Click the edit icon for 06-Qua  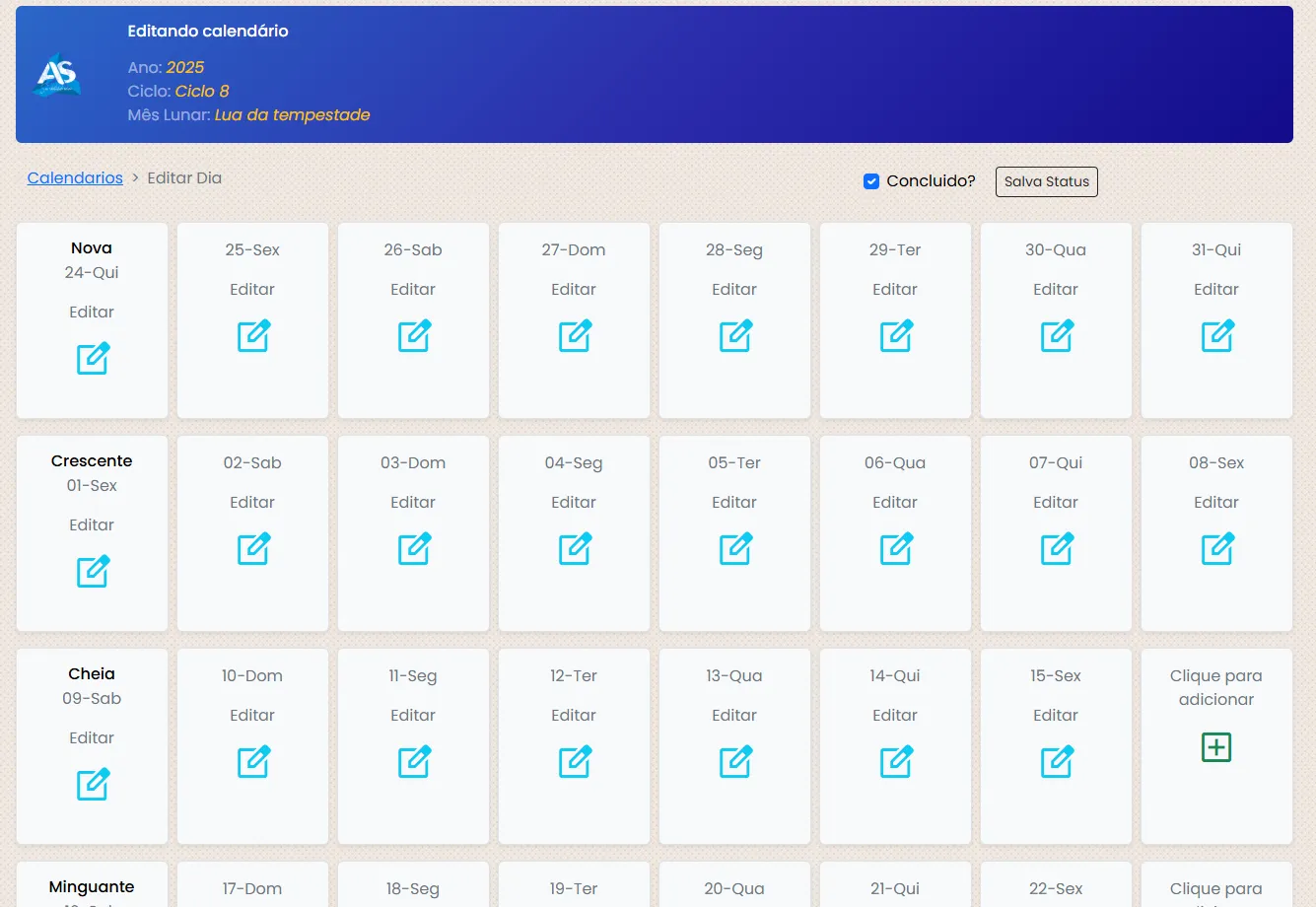tap(896, 548)
